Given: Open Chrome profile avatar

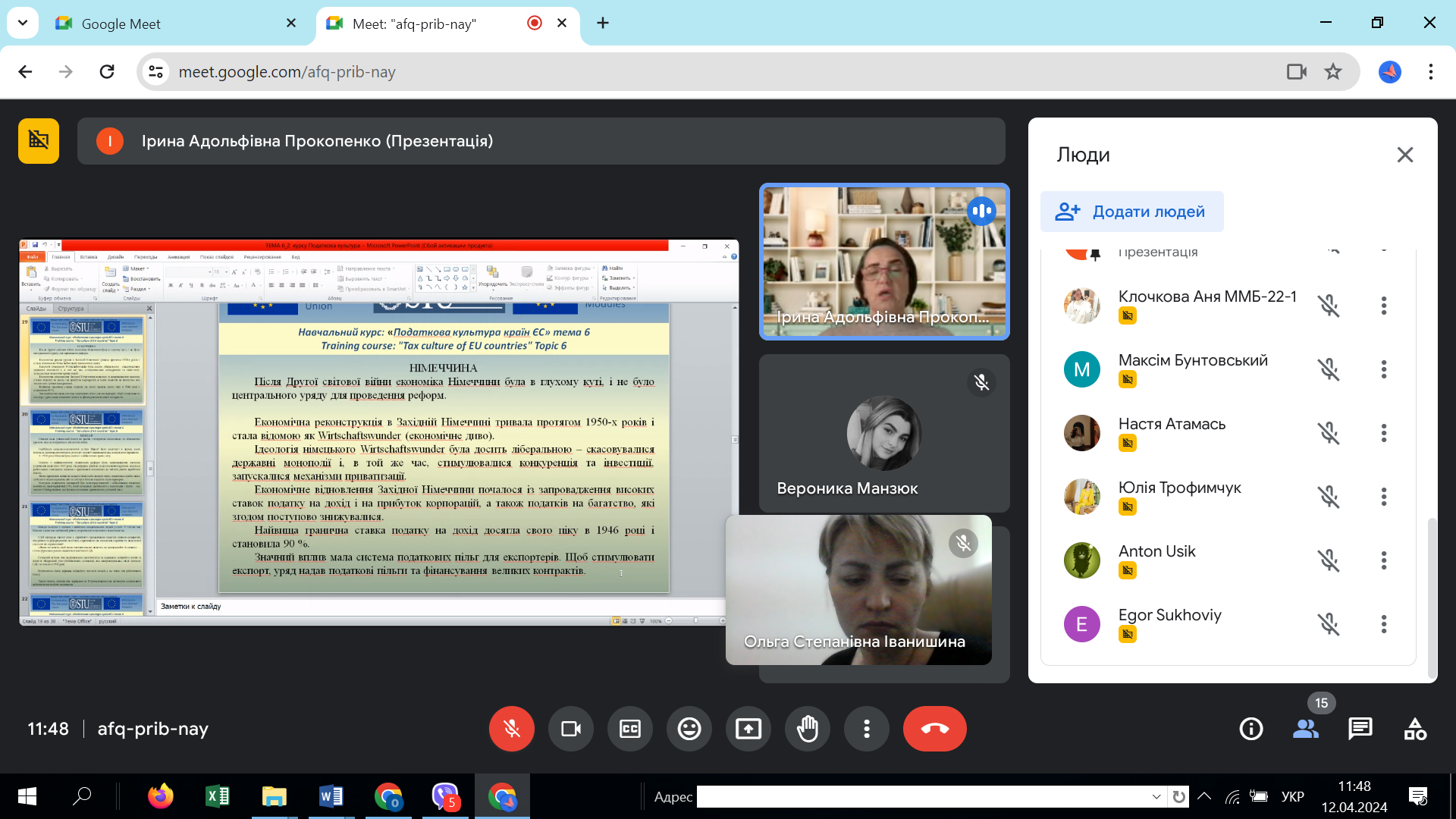Looking at the screenshot, I should click(x=1390, y=72).
